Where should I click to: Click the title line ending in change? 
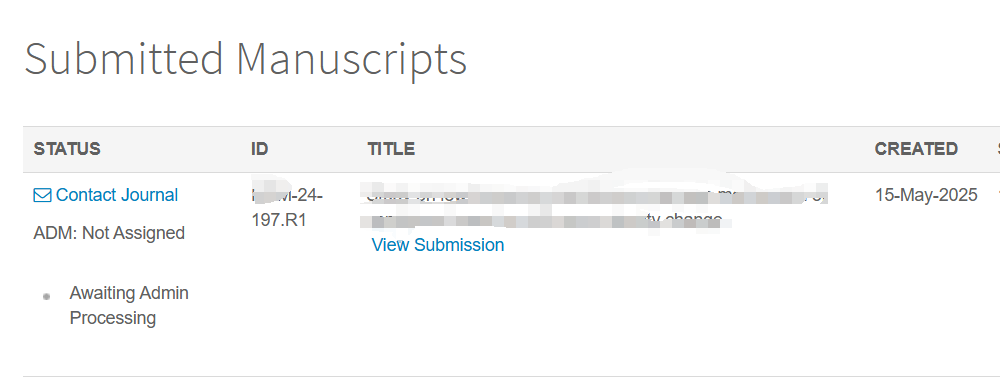(x=547, y=220)
